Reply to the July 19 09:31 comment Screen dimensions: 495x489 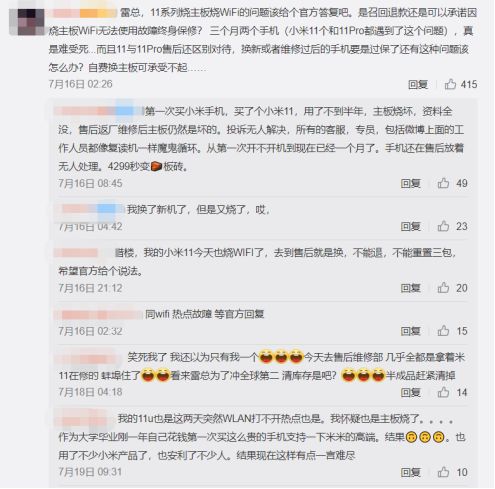[x=411, y=472]
